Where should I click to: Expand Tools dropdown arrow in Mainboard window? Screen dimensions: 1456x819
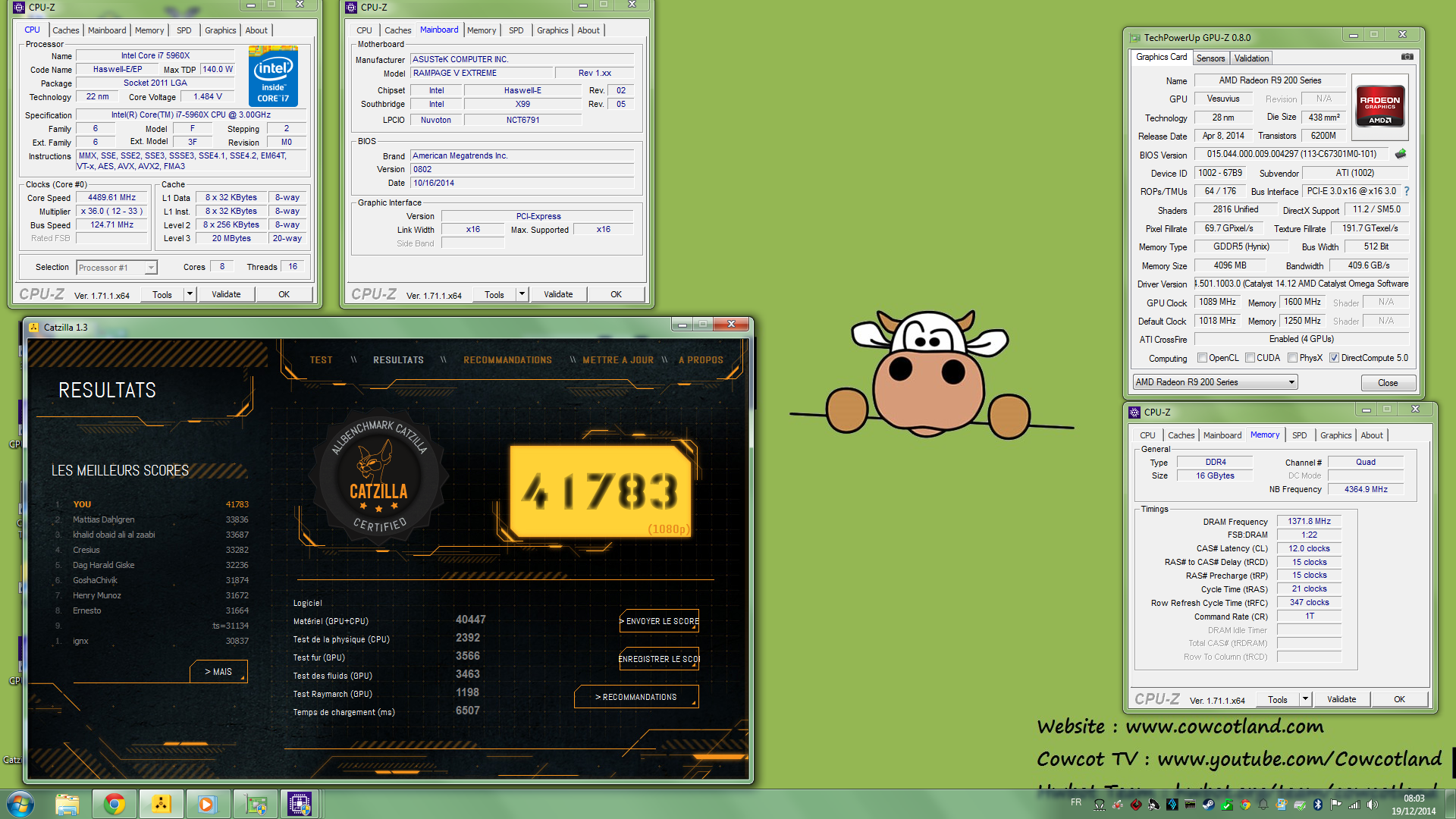[522, 294]
